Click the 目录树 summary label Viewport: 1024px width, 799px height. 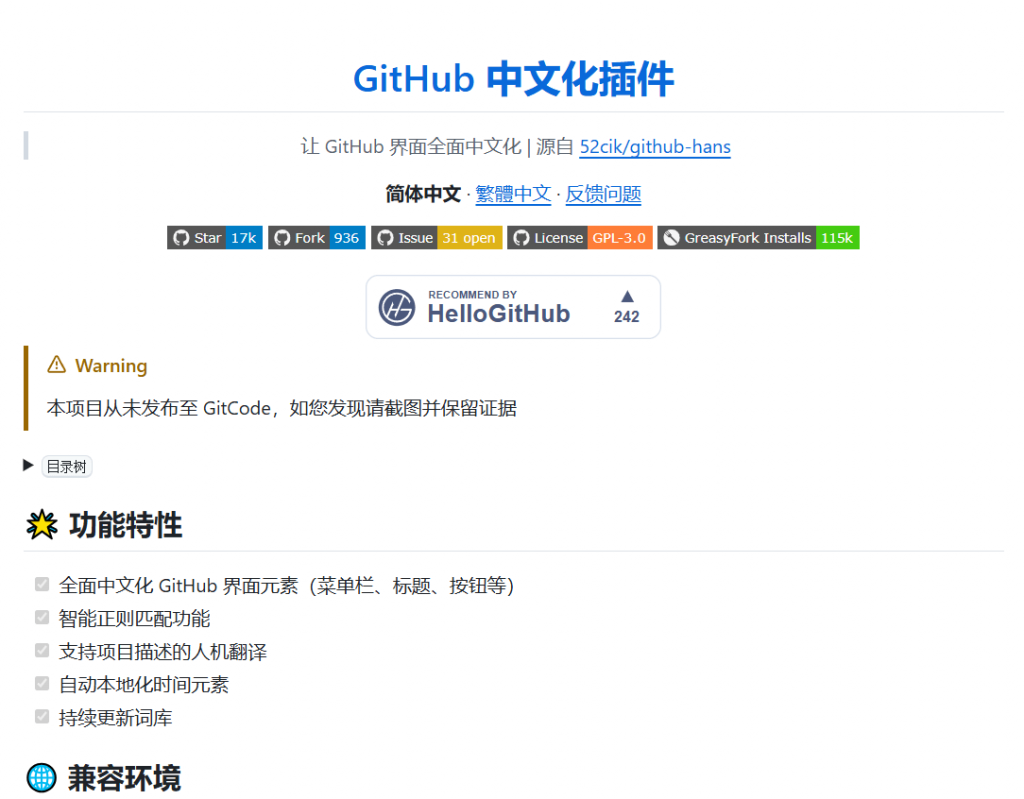67,467
